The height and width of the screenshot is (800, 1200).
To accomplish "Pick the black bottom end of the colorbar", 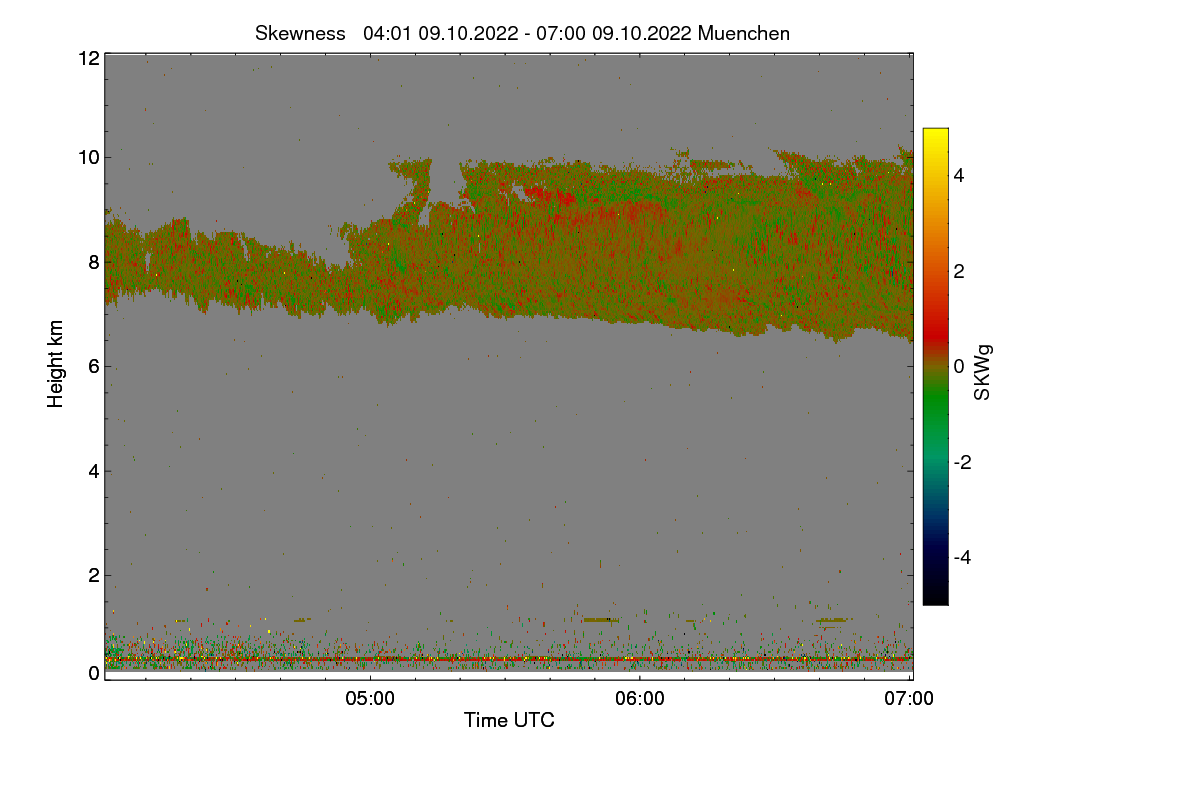I will pos(935,597).
